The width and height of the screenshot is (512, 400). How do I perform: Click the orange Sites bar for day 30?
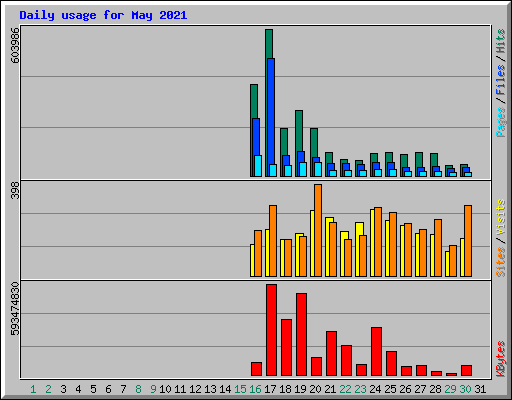(468, 241)
